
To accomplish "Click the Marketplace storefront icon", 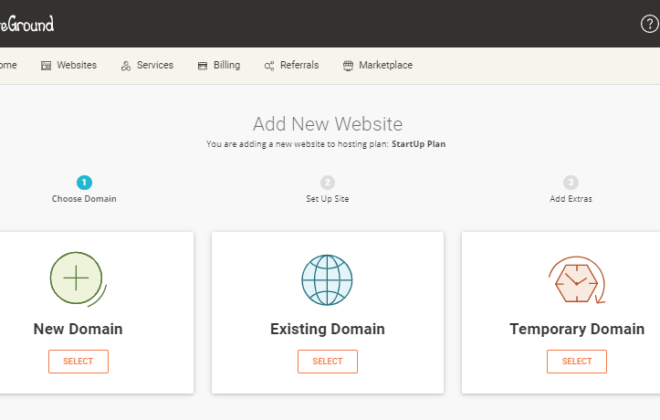I will pos(348,66).
